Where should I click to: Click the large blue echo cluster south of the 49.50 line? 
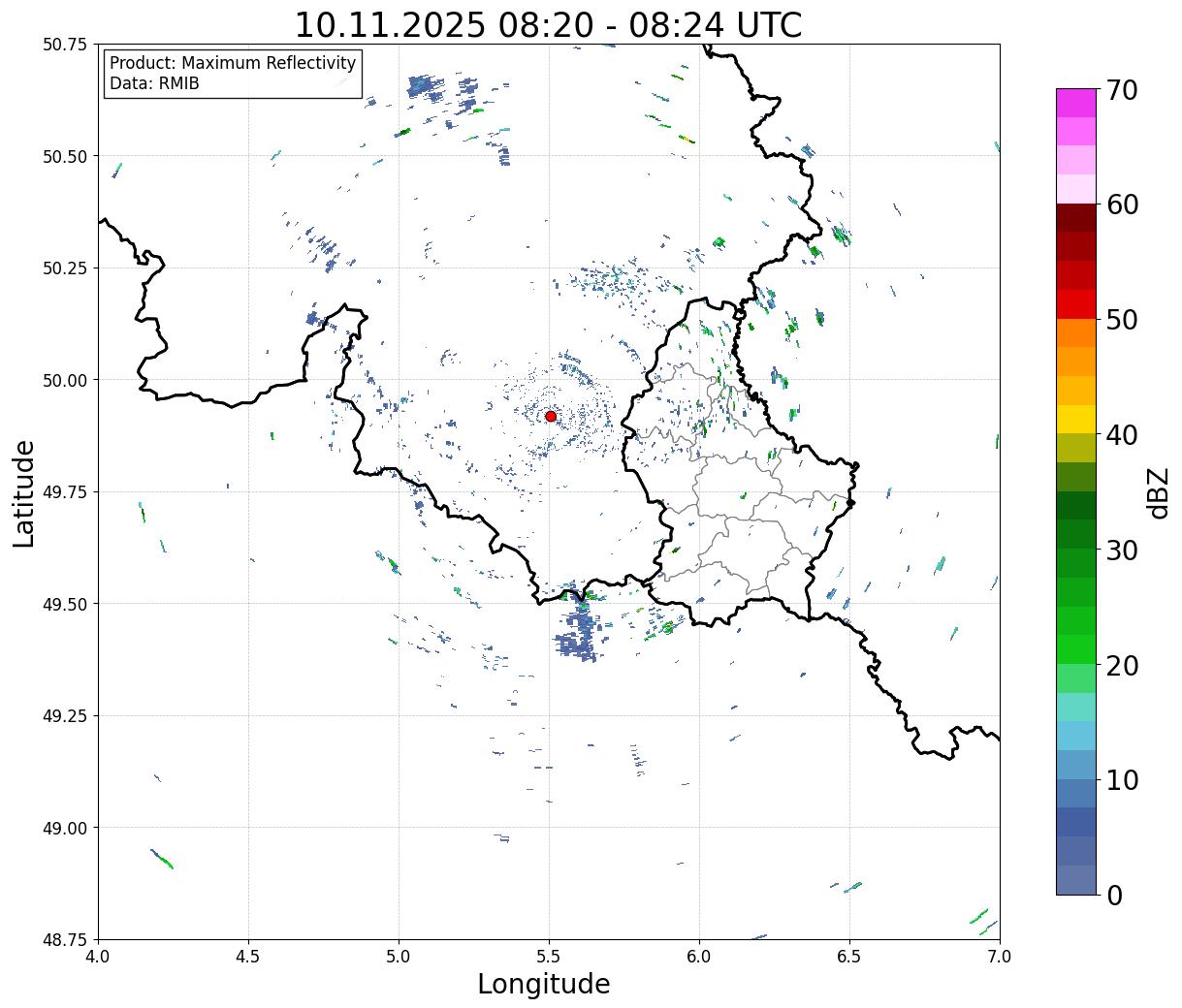click(579, 632)
